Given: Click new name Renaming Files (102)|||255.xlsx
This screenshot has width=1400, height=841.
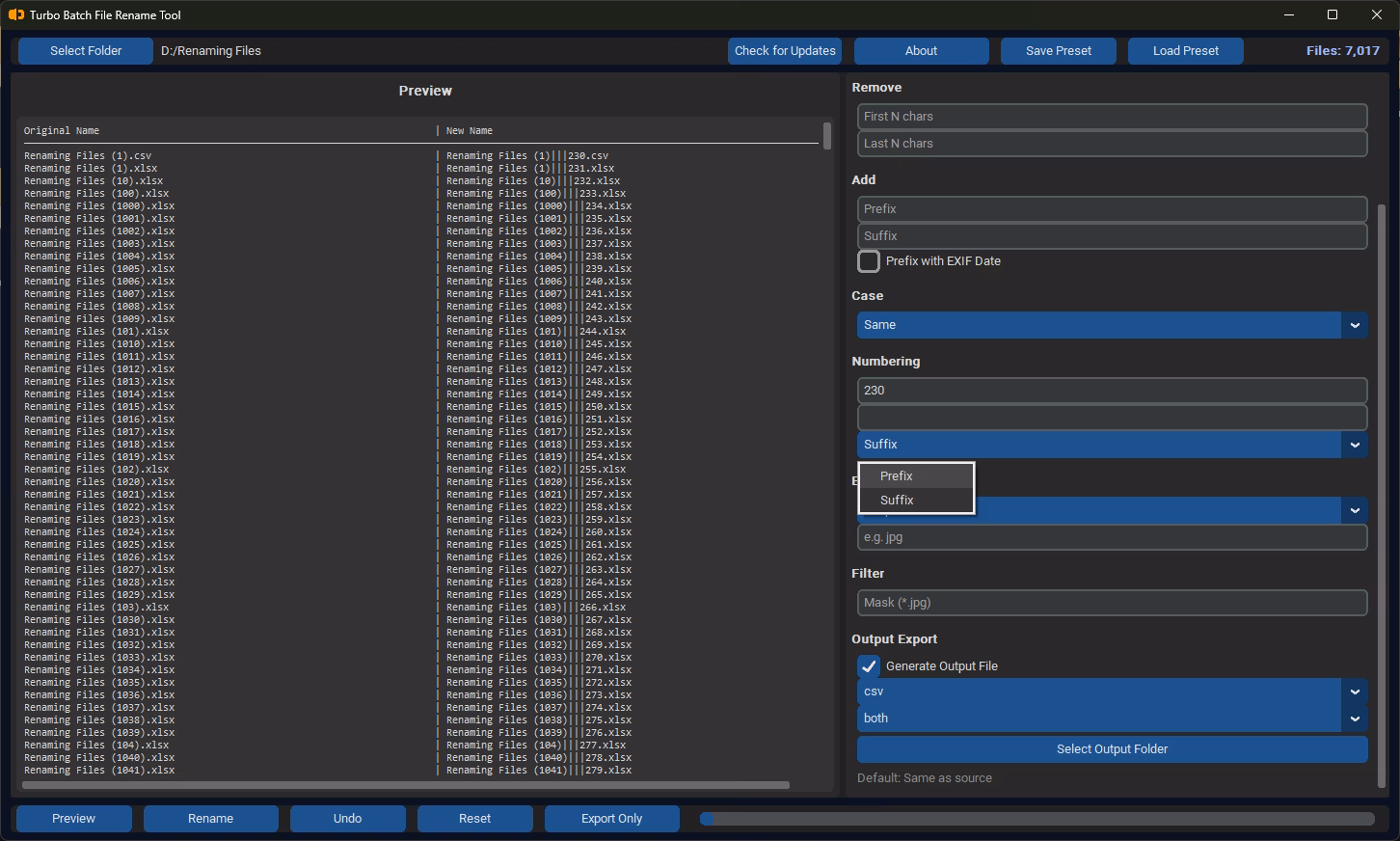Looking at the screenshot, I should coord(536,470).
